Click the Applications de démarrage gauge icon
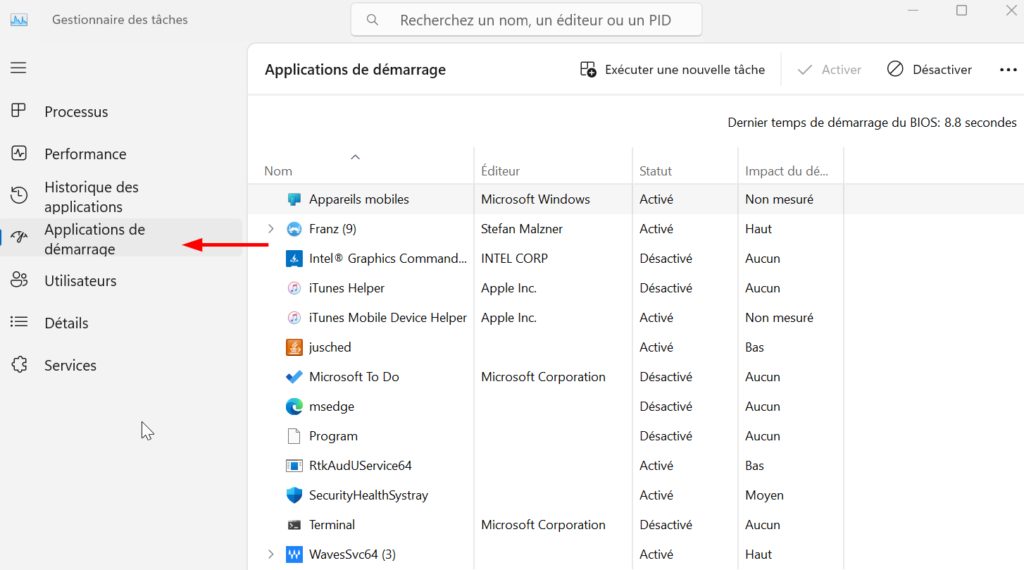Screen dimensions: 1024x570 point(19,238)
